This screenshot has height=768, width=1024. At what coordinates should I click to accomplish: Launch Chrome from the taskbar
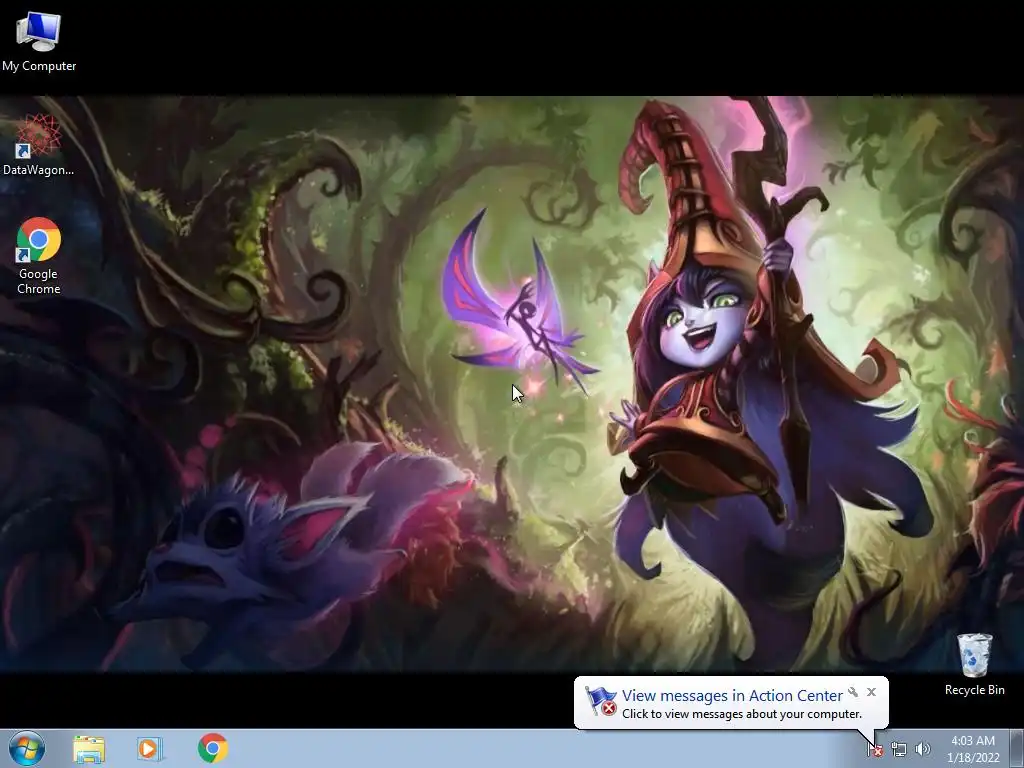click(x=213, y=748)
